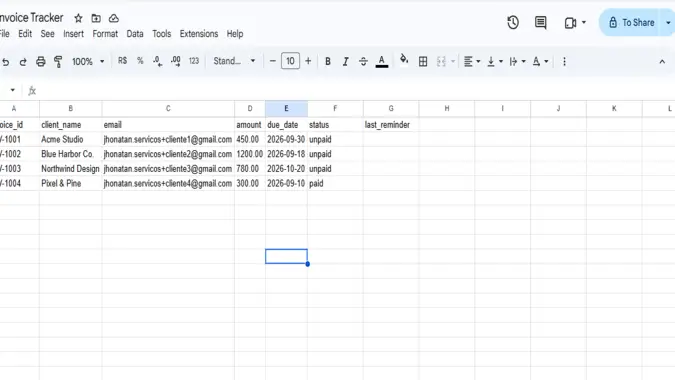The height and width of the screenshot is (380, 675).
Task: Open the Edit menu
Action: click(x=25, y=34)
